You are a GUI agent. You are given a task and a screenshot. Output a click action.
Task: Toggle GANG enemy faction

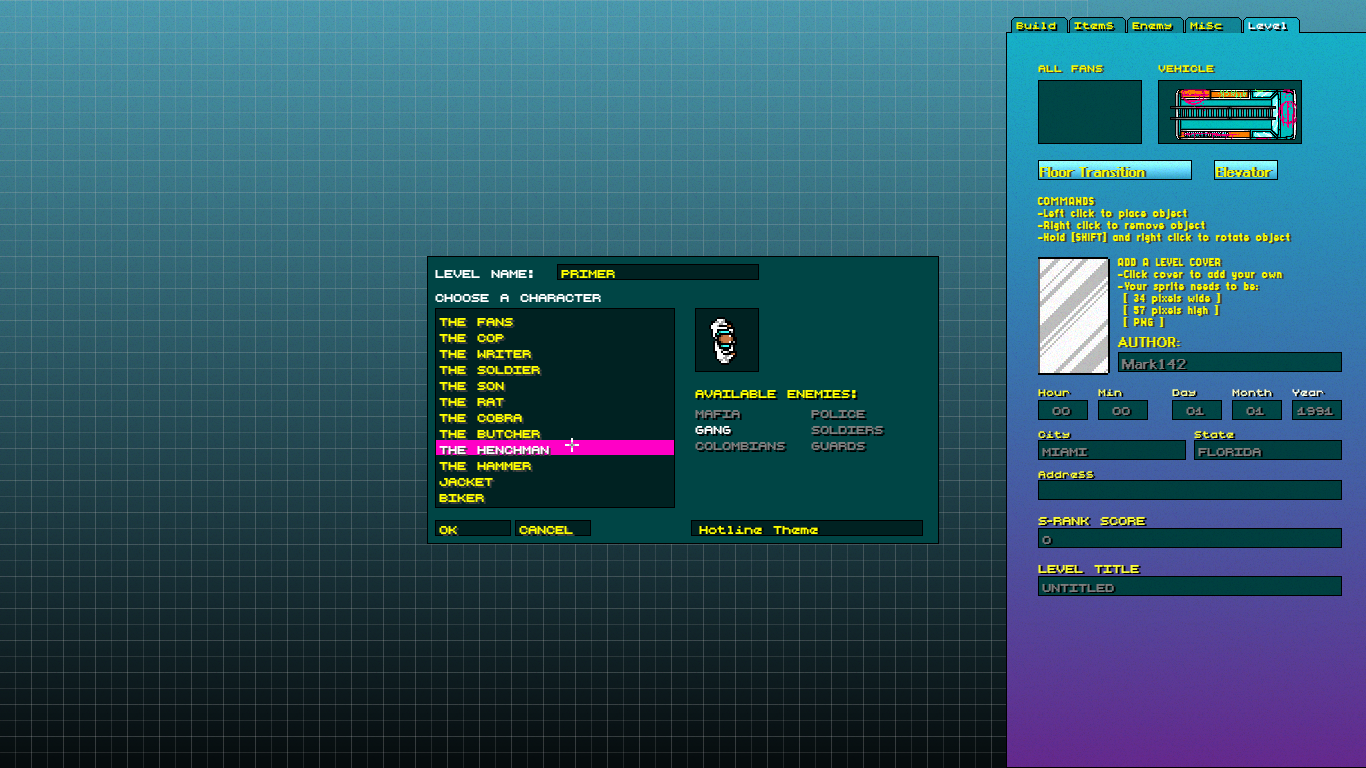point(713,430)
